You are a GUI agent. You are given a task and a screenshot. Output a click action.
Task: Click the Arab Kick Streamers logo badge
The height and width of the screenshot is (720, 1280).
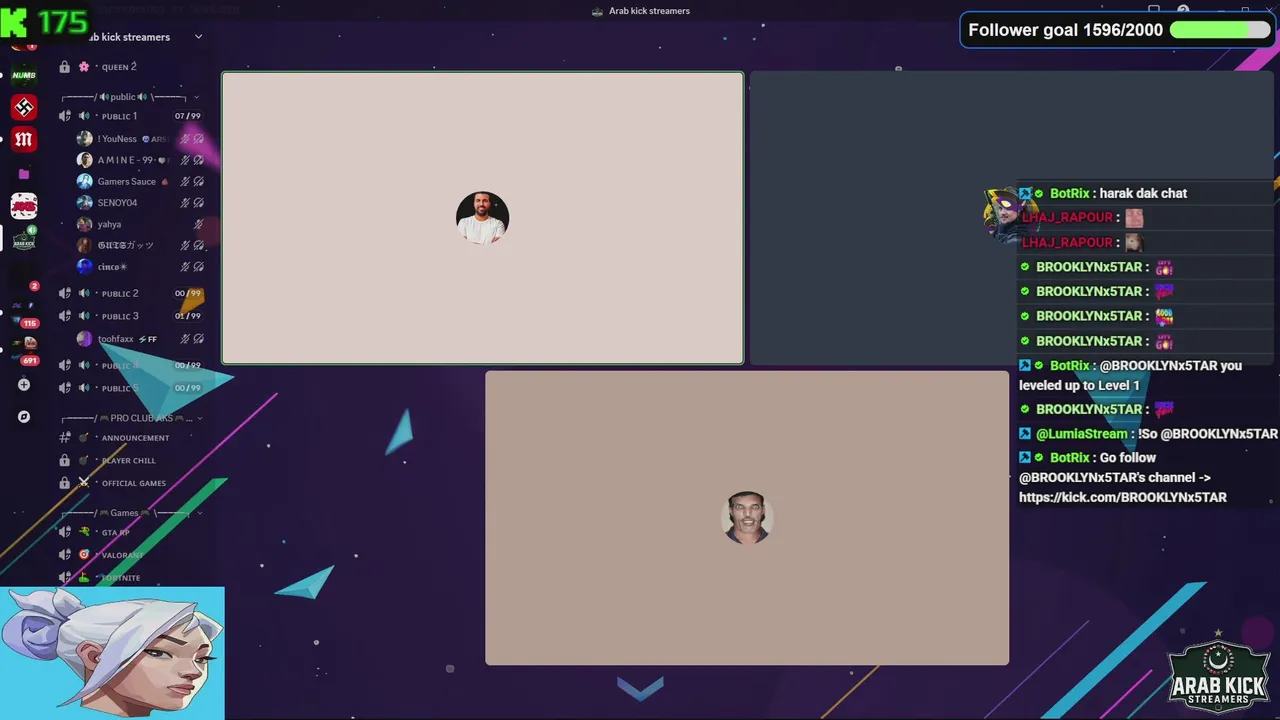tap(1218, 672)
